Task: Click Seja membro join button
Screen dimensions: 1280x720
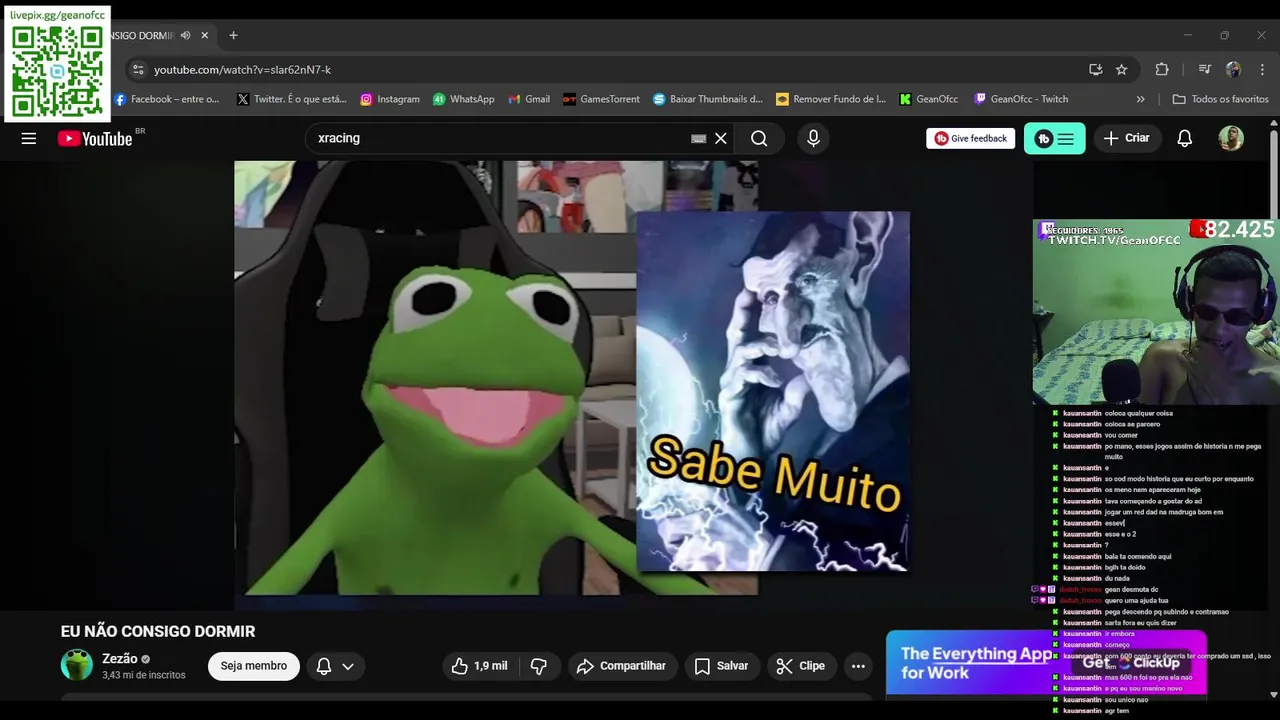Action: pyautogui.click(x=254, y=666)
